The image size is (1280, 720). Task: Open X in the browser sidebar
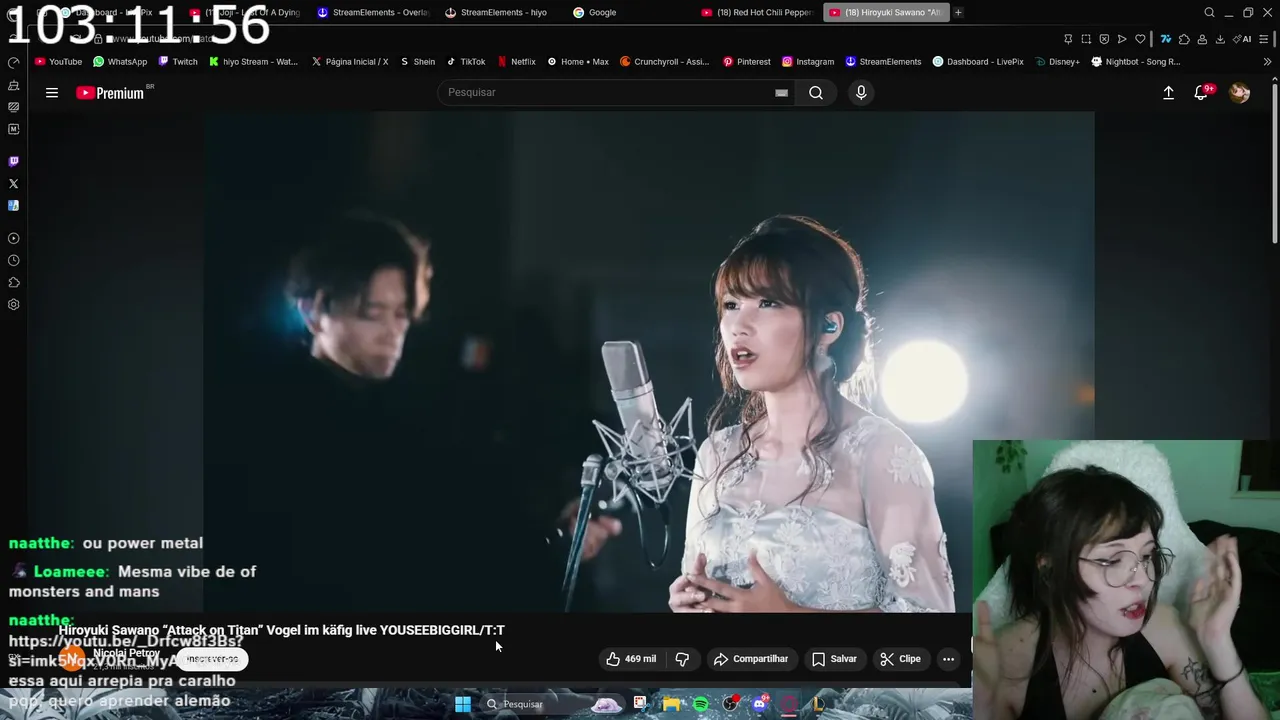click(13, 183)
